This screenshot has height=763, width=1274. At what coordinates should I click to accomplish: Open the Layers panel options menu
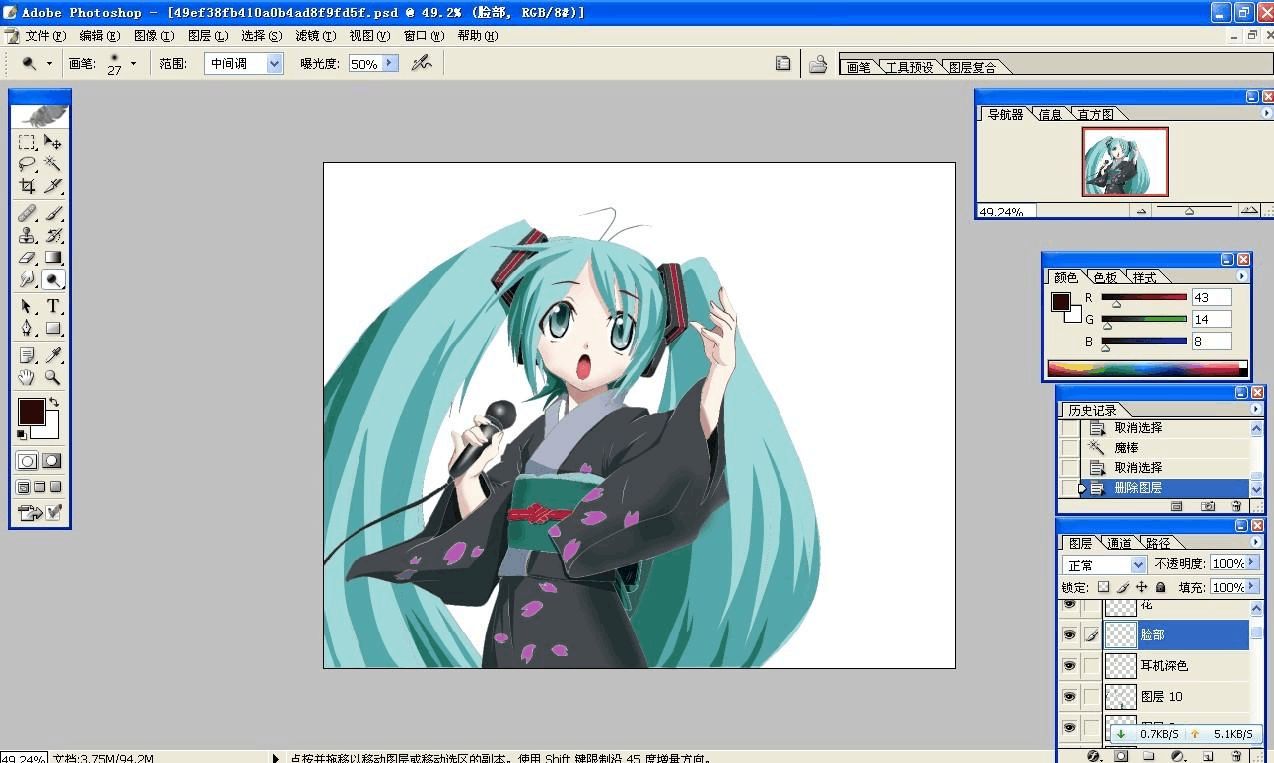1256,542
